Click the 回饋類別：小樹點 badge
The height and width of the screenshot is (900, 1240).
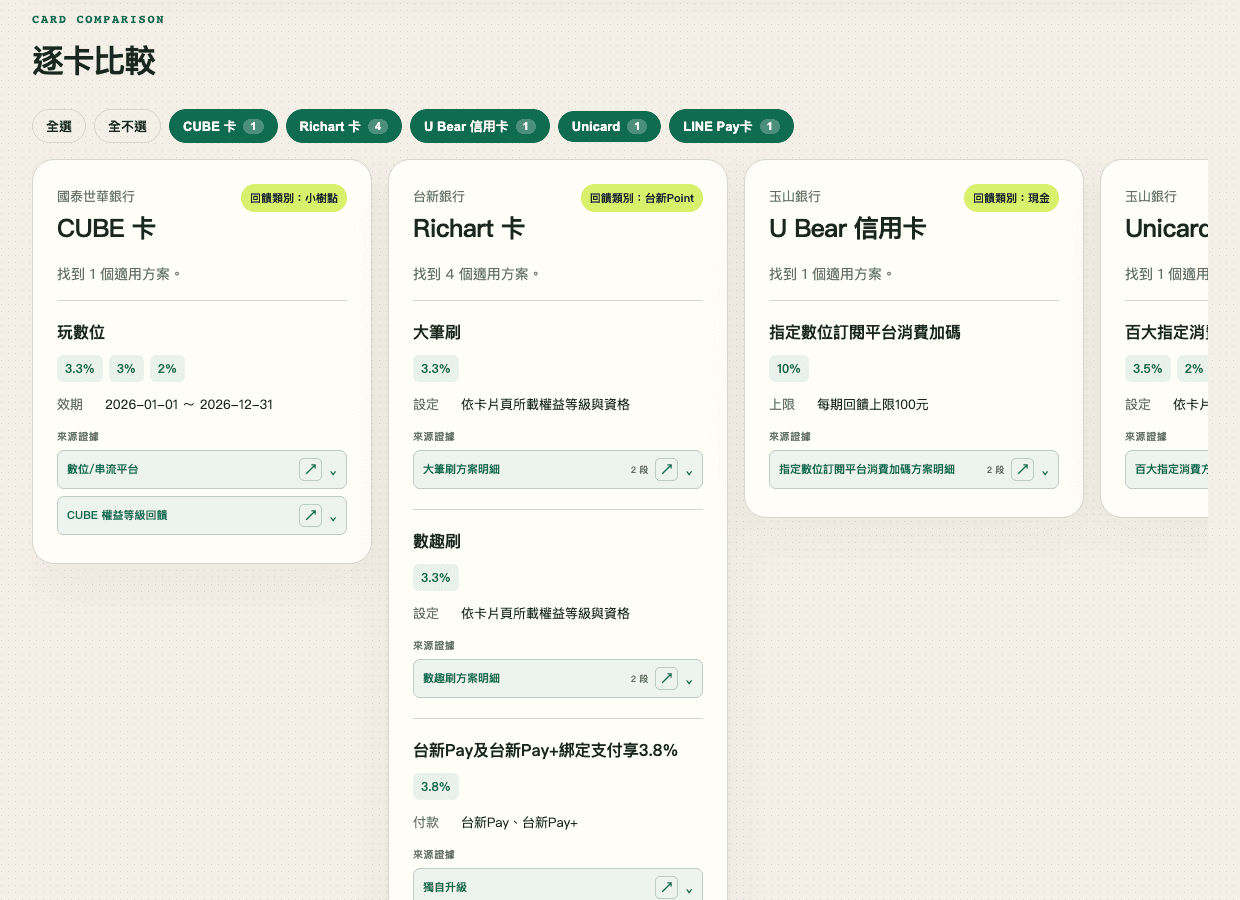tap(294, 198)
